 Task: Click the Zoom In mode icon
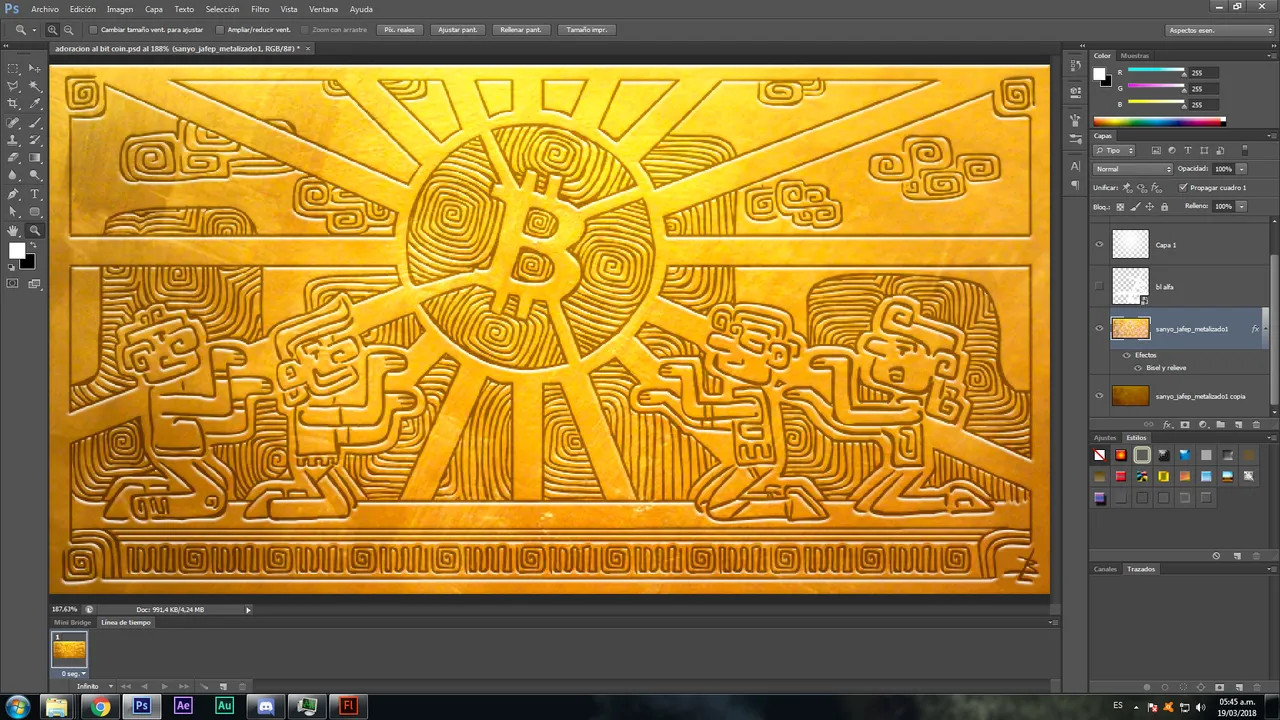pos(53,30)
